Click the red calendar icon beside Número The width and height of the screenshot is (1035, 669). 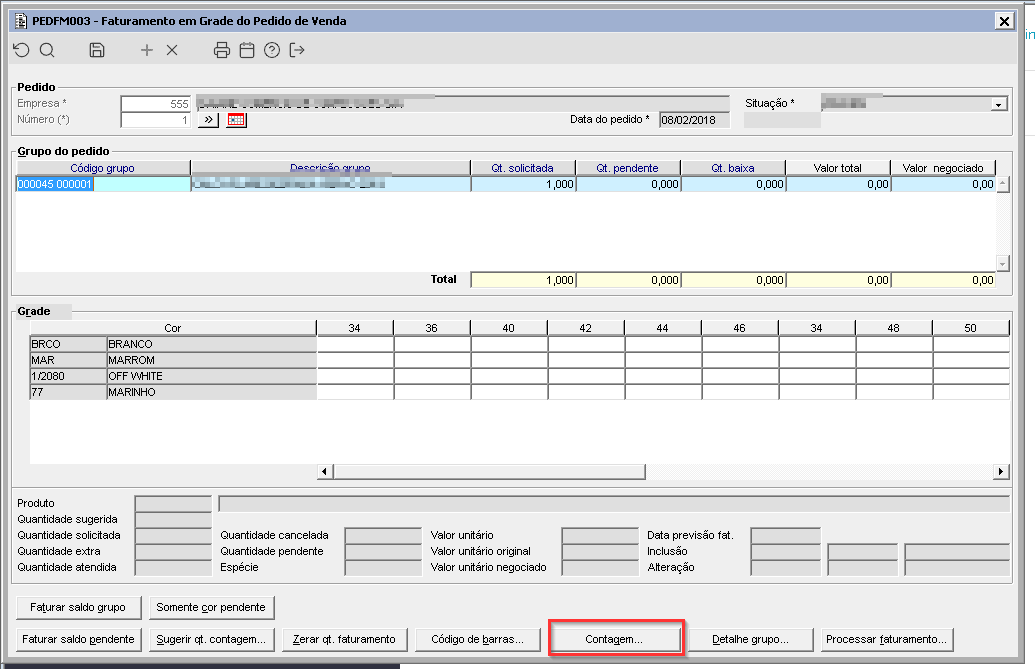pos(236,120)
